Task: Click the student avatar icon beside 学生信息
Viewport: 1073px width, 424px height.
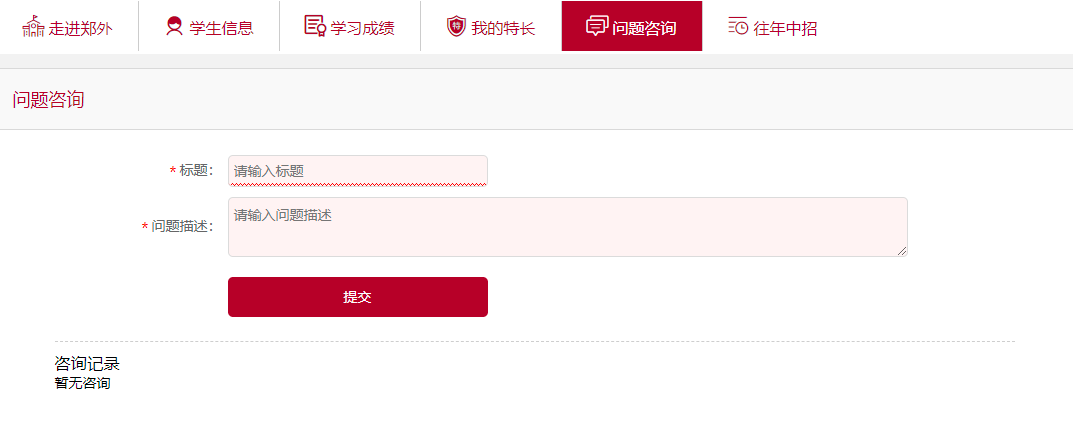Action: (174, 27)
